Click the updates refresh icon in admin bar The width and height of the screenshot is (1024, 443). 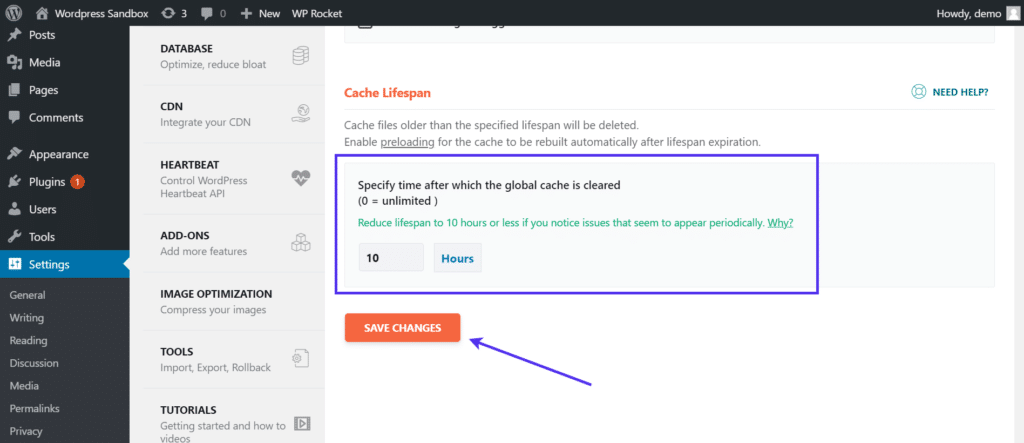click(166, 13)
